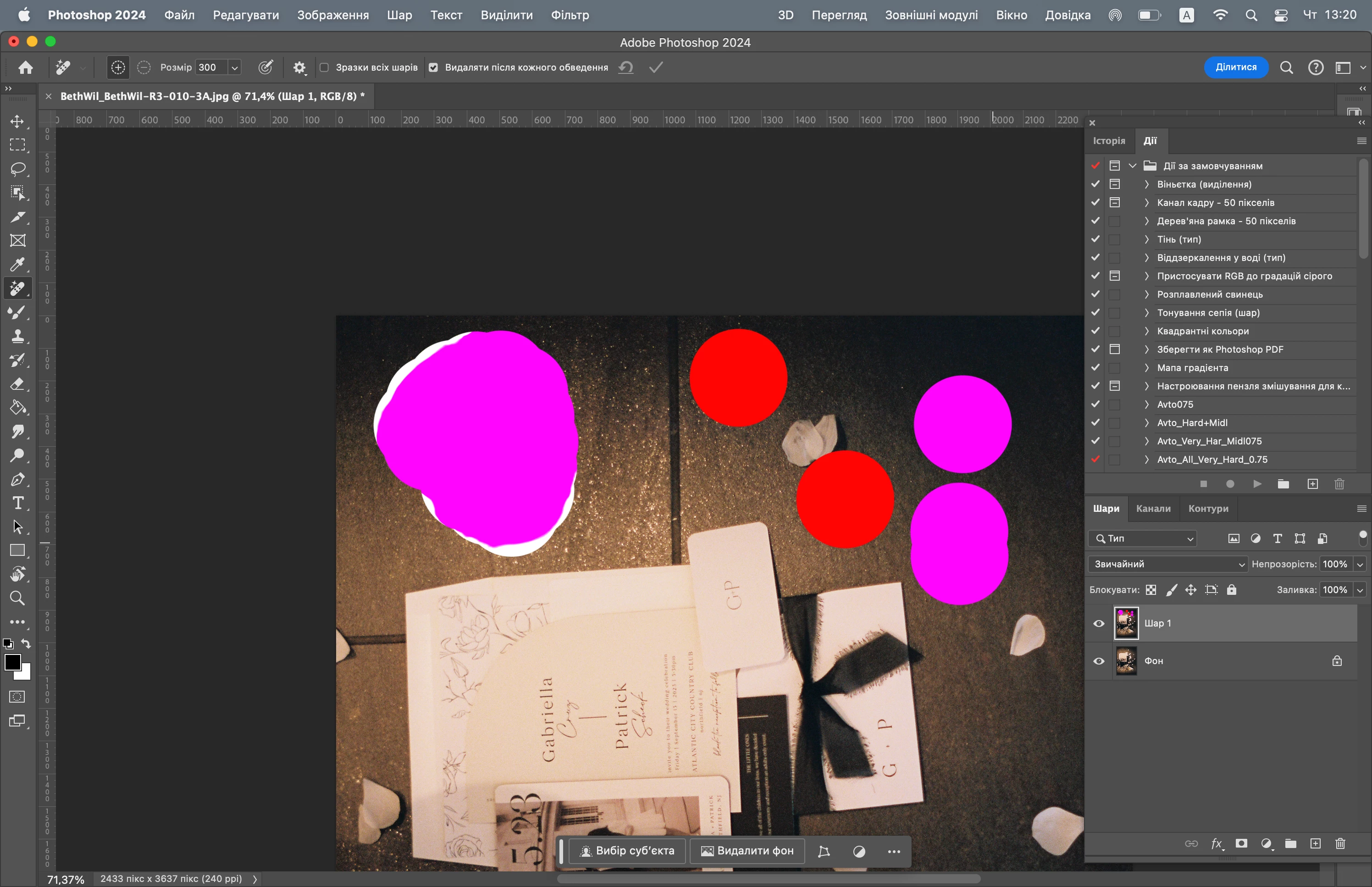Expand the Віньєтка (виділення) action
Screen dimensions: 1372x887
point(1146,184)
